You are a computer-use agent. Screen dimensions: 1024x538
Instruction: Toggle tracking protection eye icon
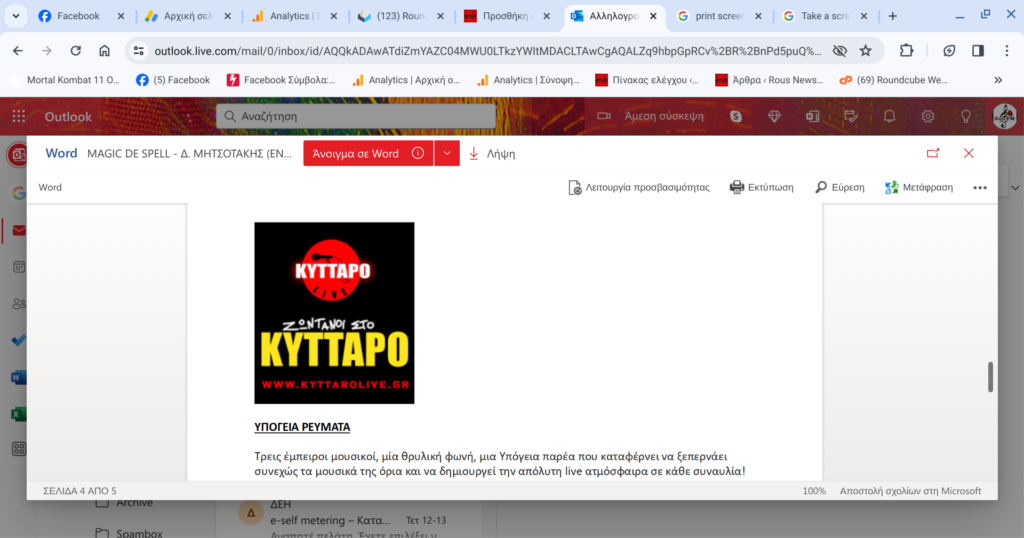click(x=840, y=51)
